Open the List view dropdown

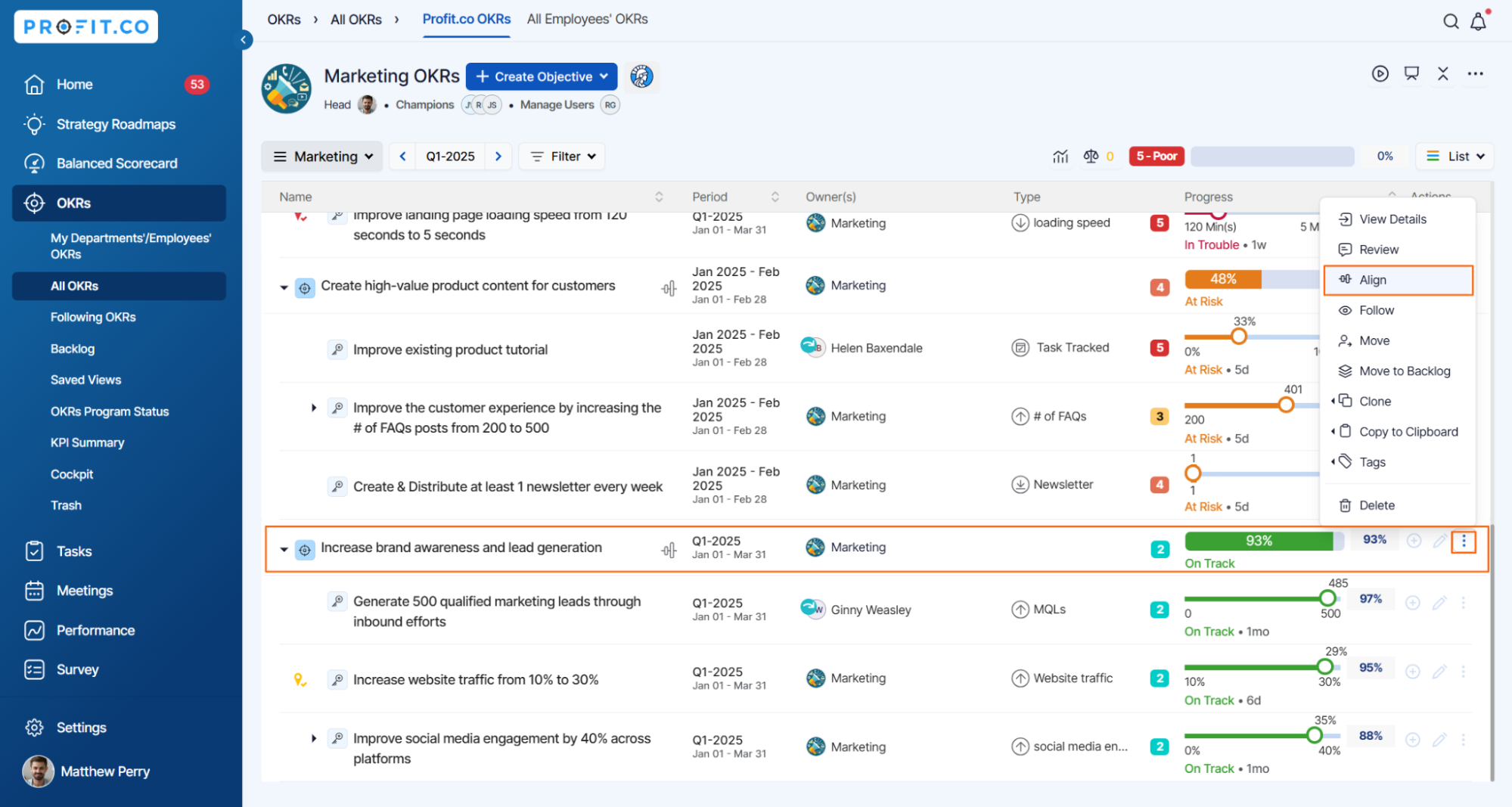1455,157
